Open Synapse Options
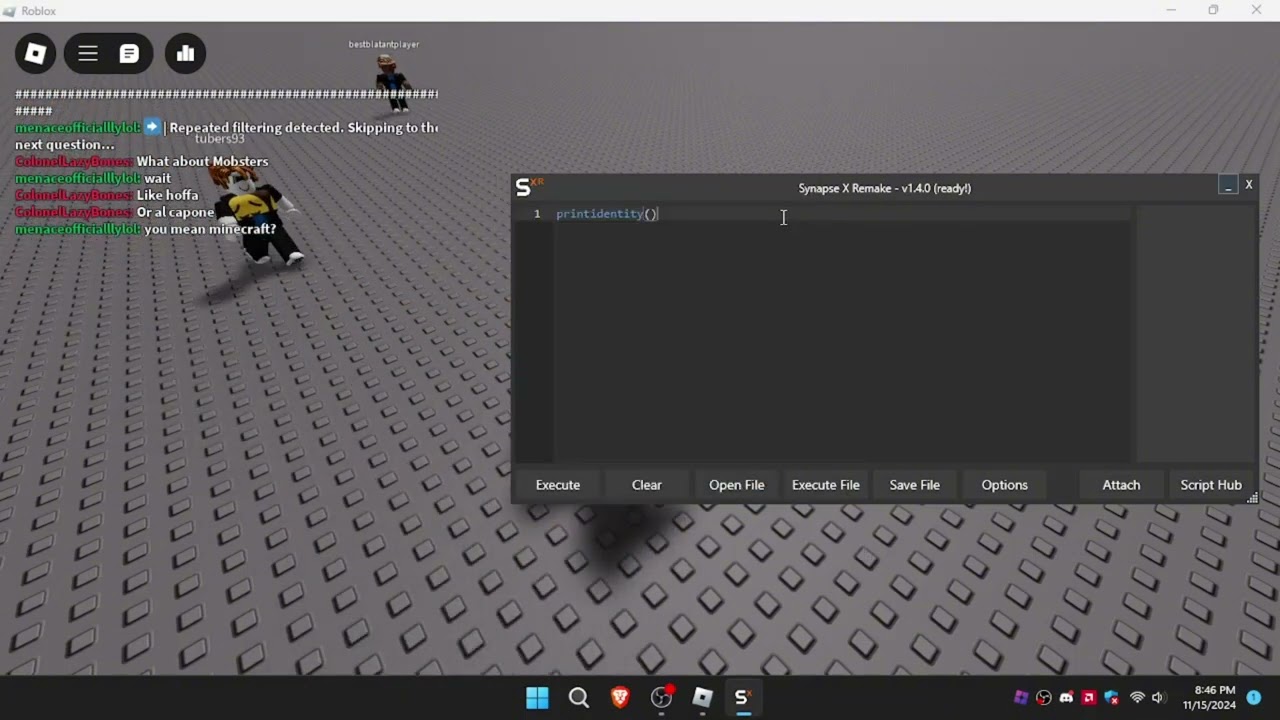 click(1005, 485)
